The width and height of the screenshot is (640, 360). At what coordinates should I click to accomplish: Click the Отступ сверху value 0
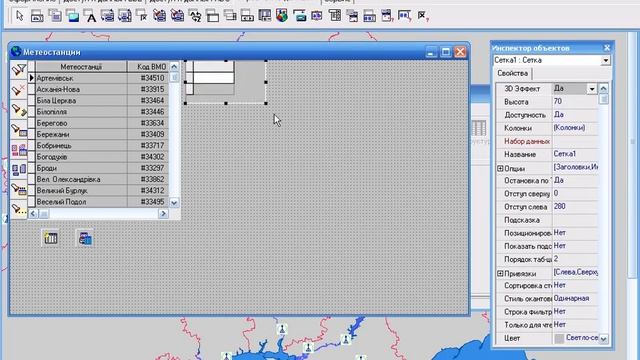(575, 193)
